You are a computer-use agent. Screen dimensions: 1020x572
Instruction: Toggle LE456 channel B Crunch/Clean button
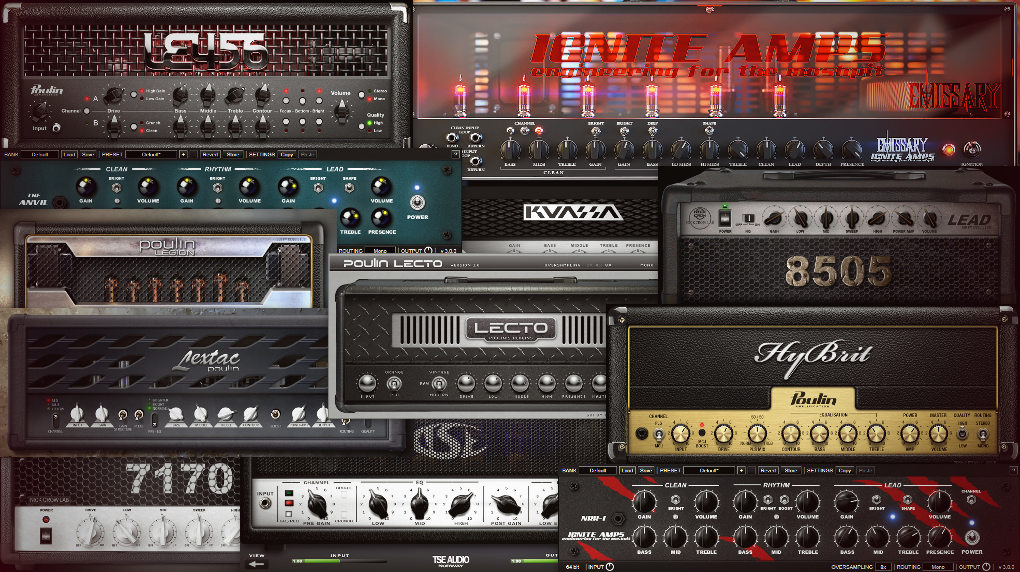[x=134, y=127]
